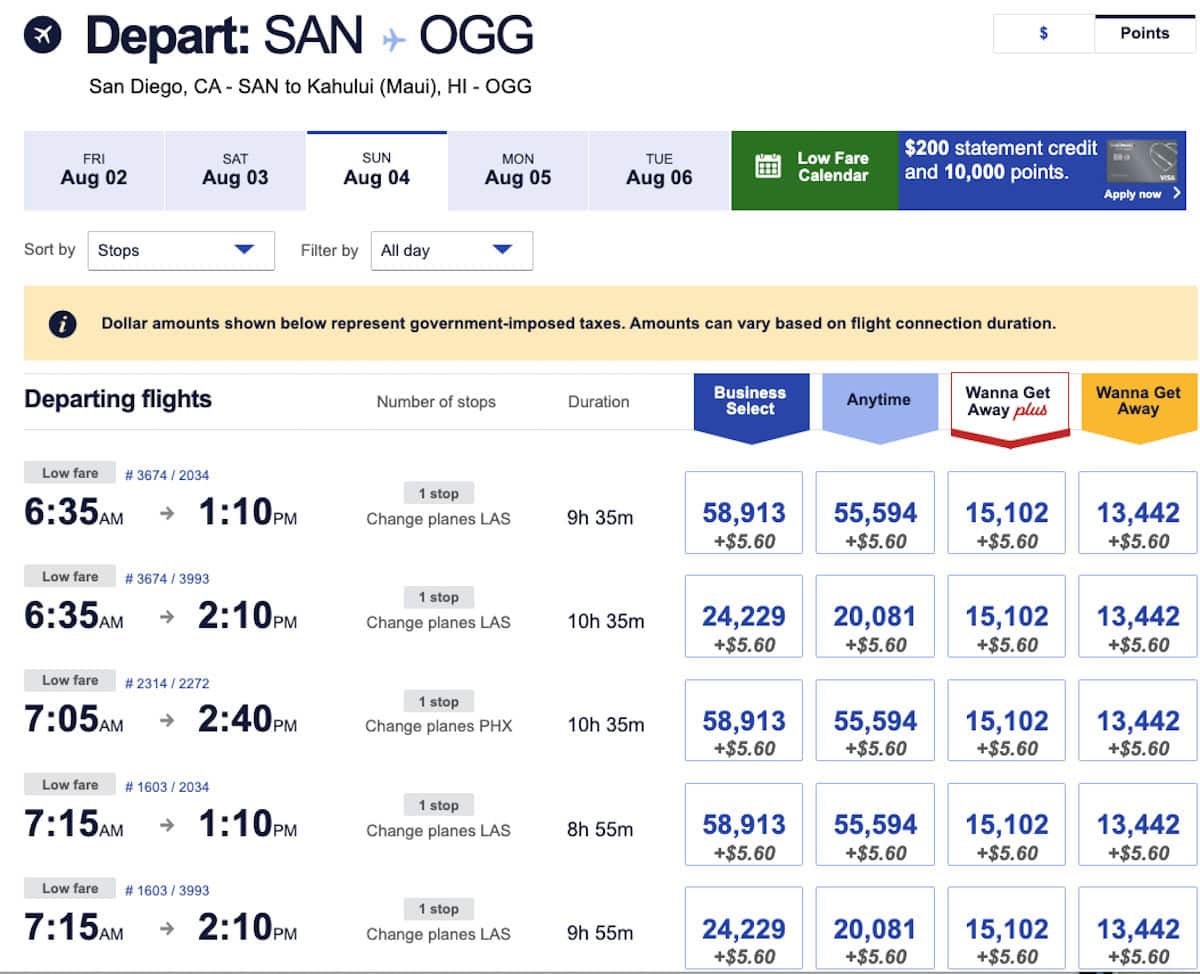Viewport: 1200px width, 974px height.
Task: Switch fare display to dollars ($)
Action: (1043, 33)
